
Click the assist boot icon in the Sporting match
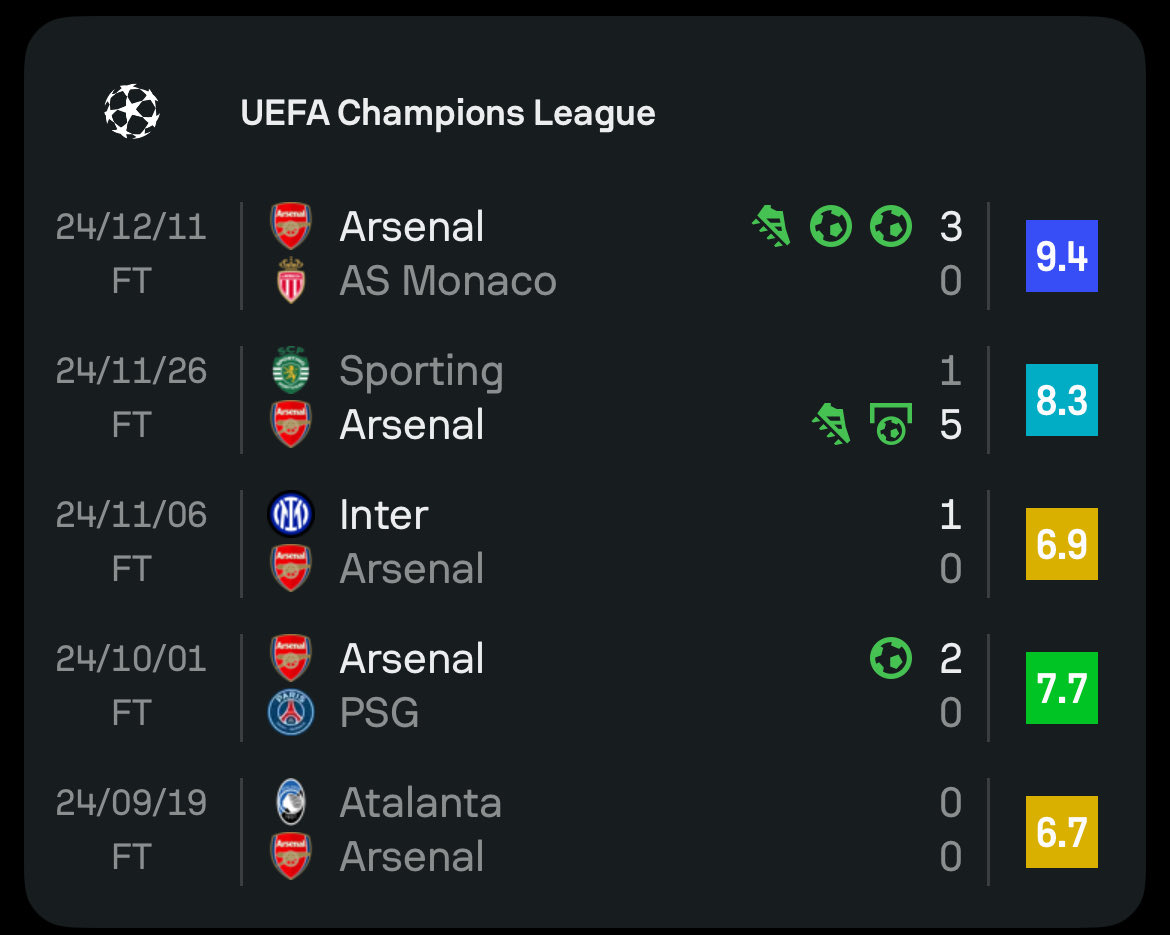coord(831,424)
